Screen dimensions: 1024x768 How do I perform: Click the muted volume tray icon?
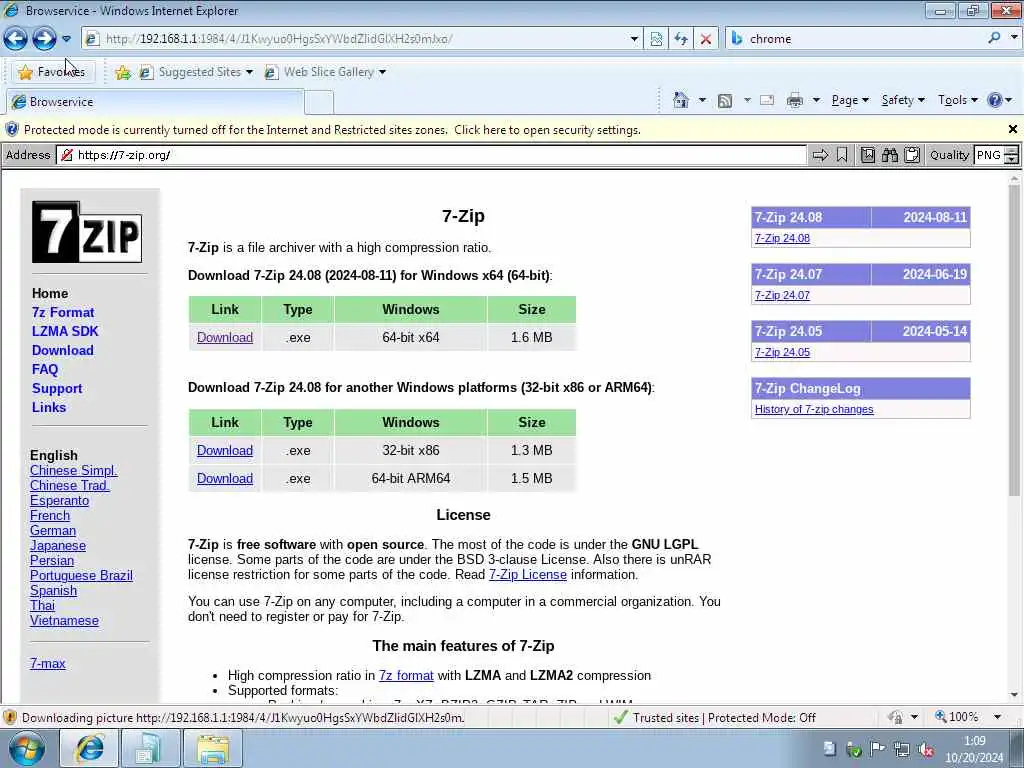[925, 750]
